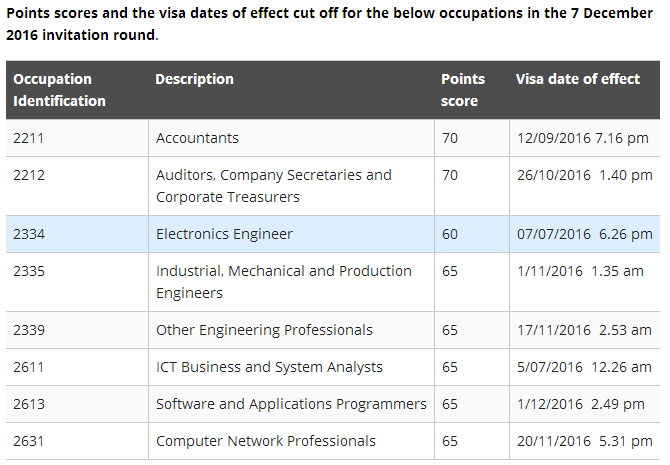Select the Auditors, Company Secretaries description cell
Image resolution: width=670 pixels, height=465 pixels.
(x=273, y=186)
